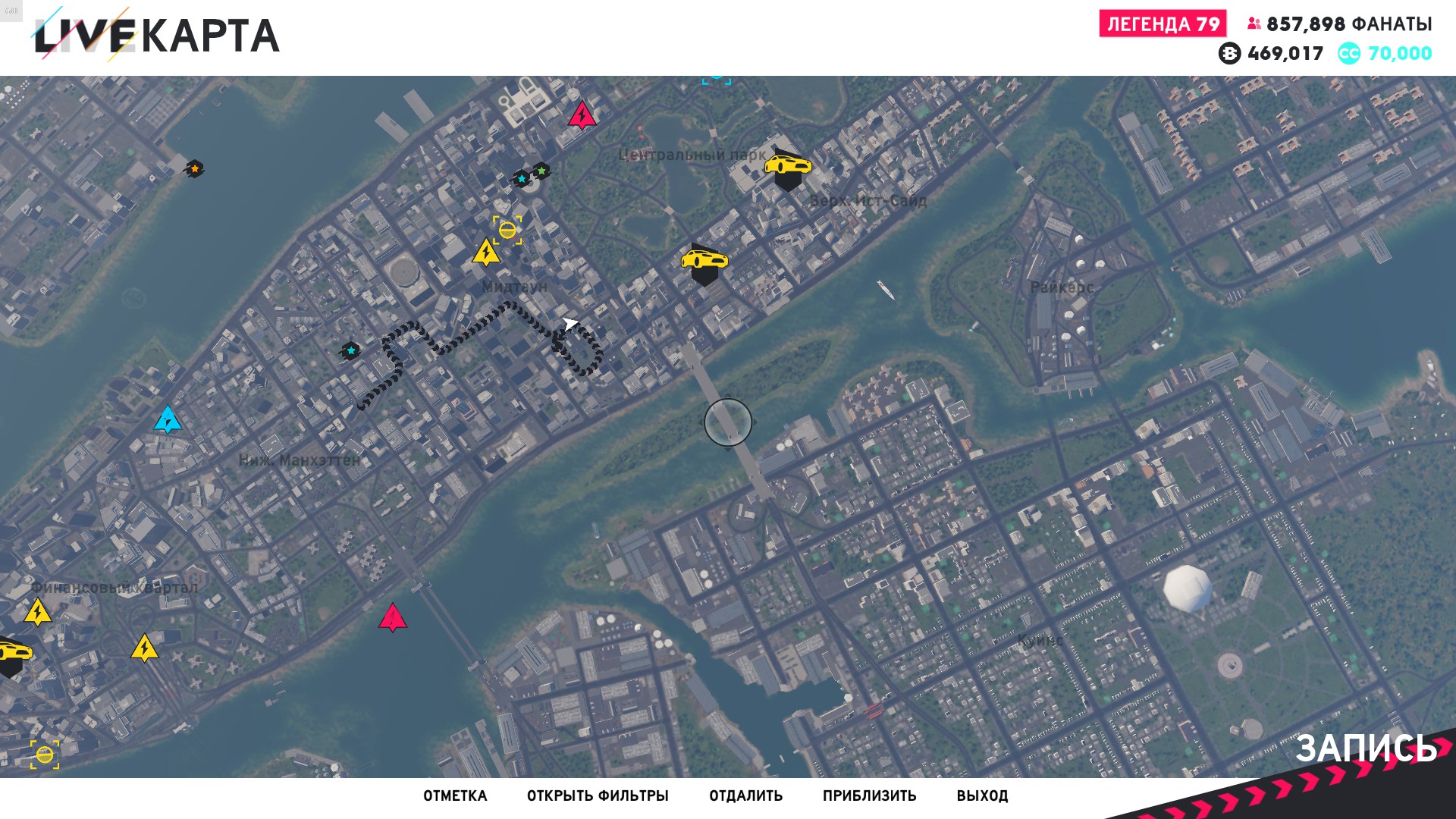
Task: Click the Центральный парк map label
Action: tap(693, 155)
